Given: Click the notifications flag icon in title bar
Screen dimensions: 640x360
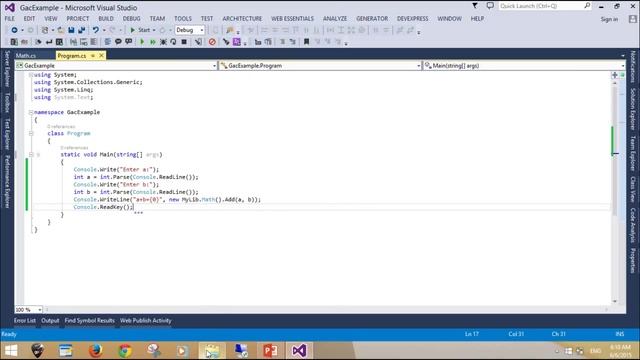Looking at the screenshot, I should [475, 6].
